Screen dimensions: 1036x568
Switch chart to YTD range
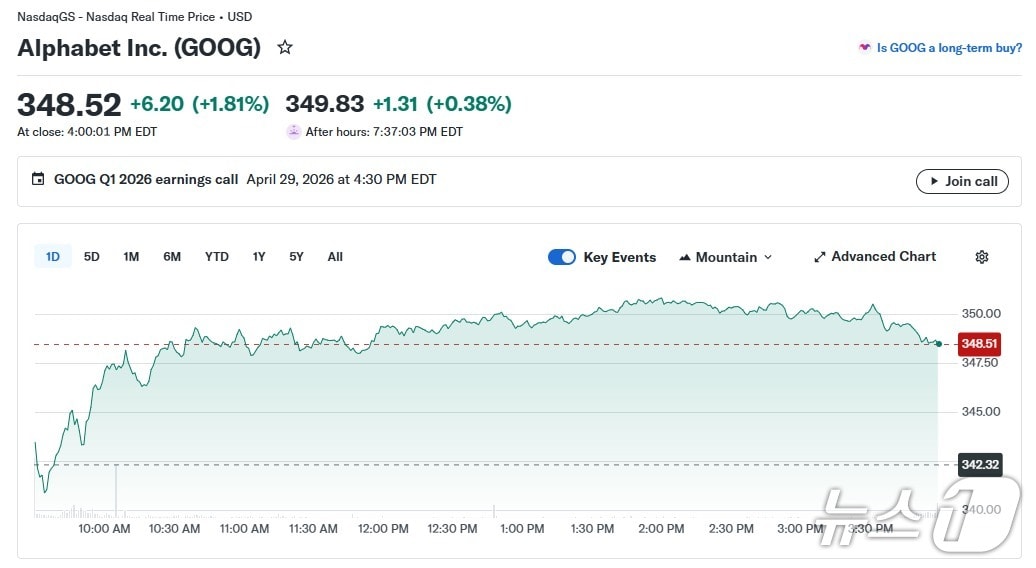[217, 257]
